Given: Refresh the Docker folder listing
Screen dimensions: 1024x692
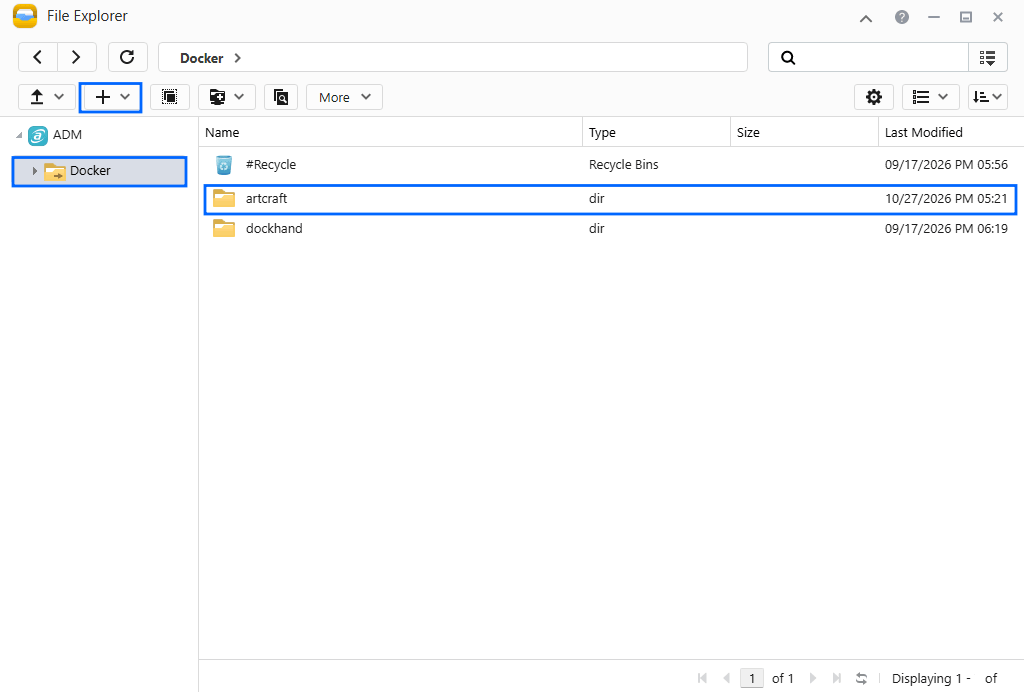Looking at the screenshot, I should 127,57.
